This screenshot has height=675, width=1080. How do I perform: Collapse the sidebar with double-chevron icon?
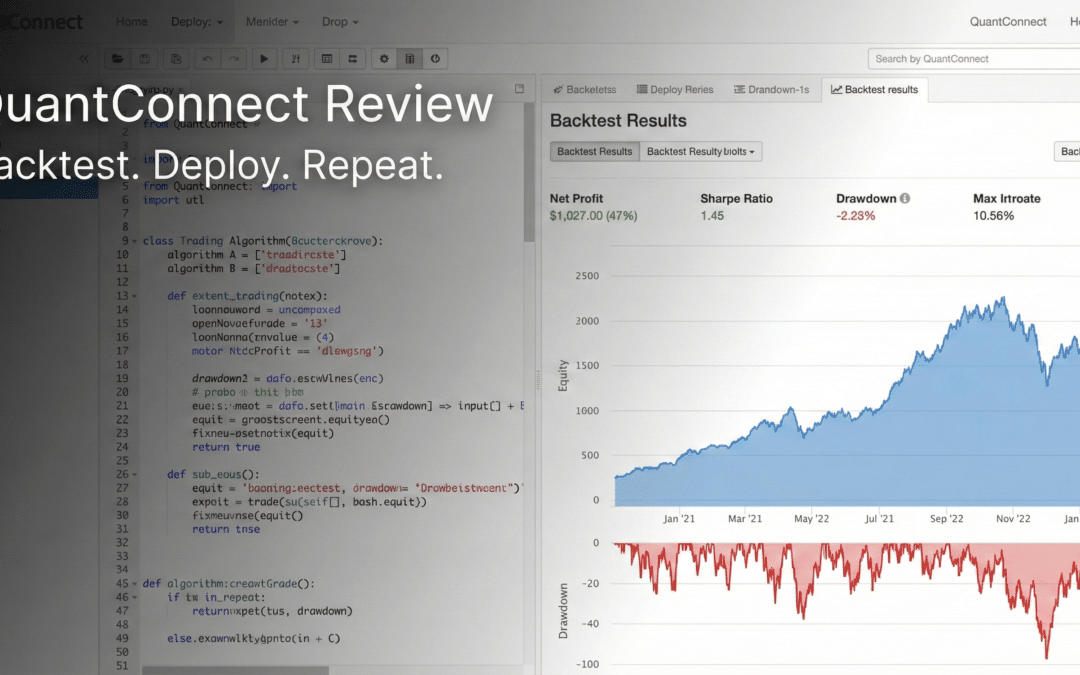pyautogui.click(x=84, y=59)
